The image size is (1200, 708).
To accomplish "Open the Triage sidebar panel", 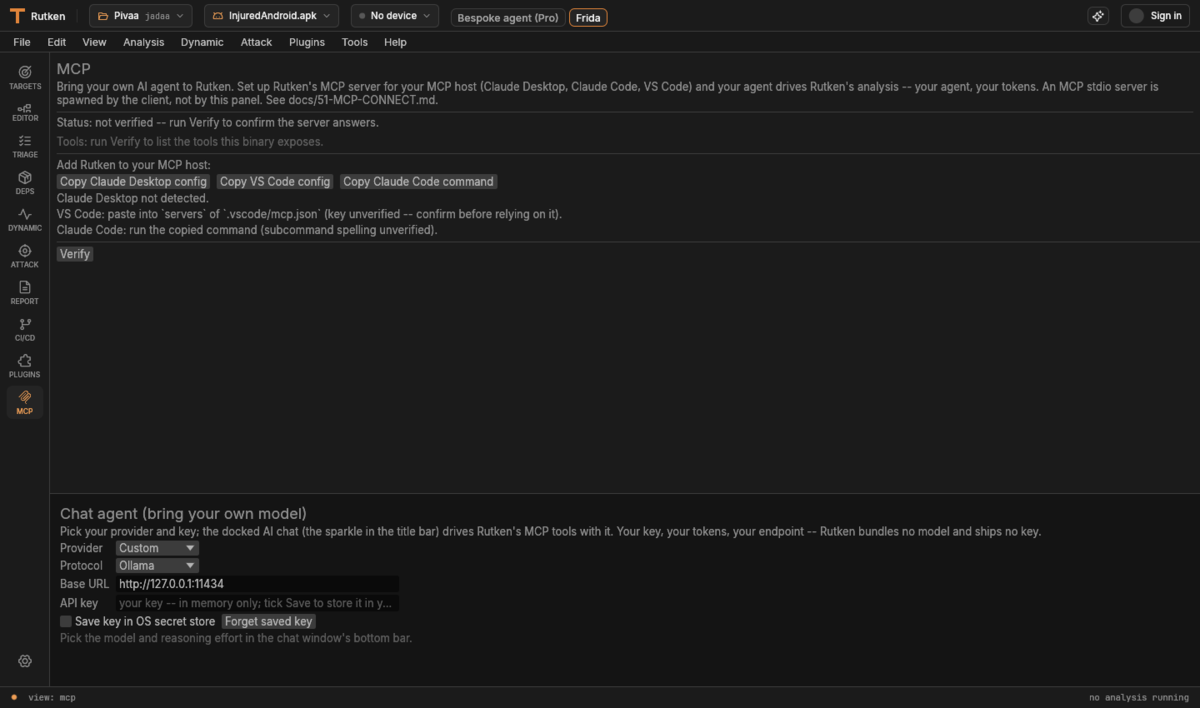I will (x=25, y=147).
